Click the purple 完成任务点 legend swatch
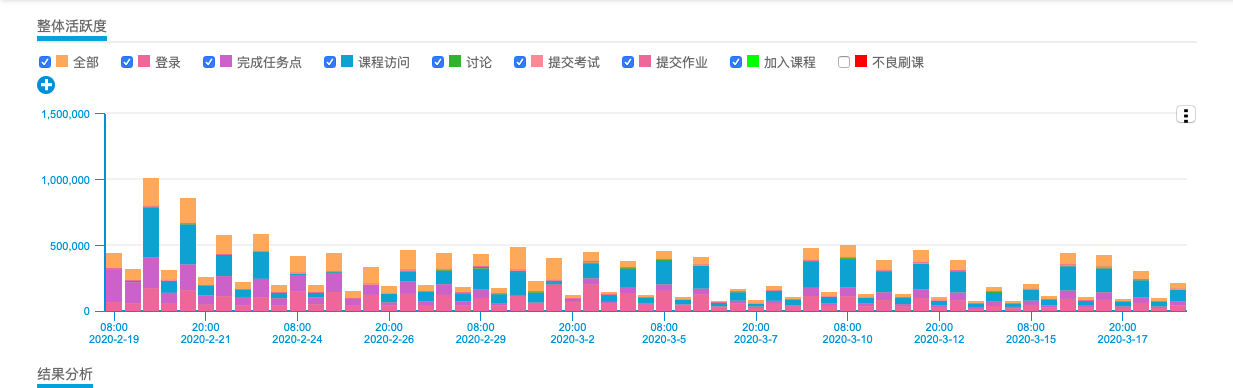The height and width of the screenshot is (388, 1233). coord(226,62)
